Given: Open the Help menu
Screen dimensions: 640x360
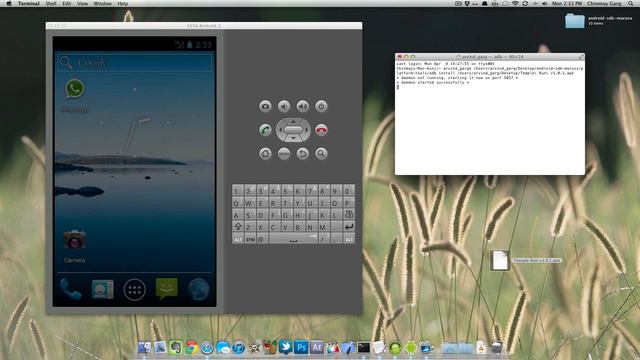Looking at the screenshot, I should 122,3.
